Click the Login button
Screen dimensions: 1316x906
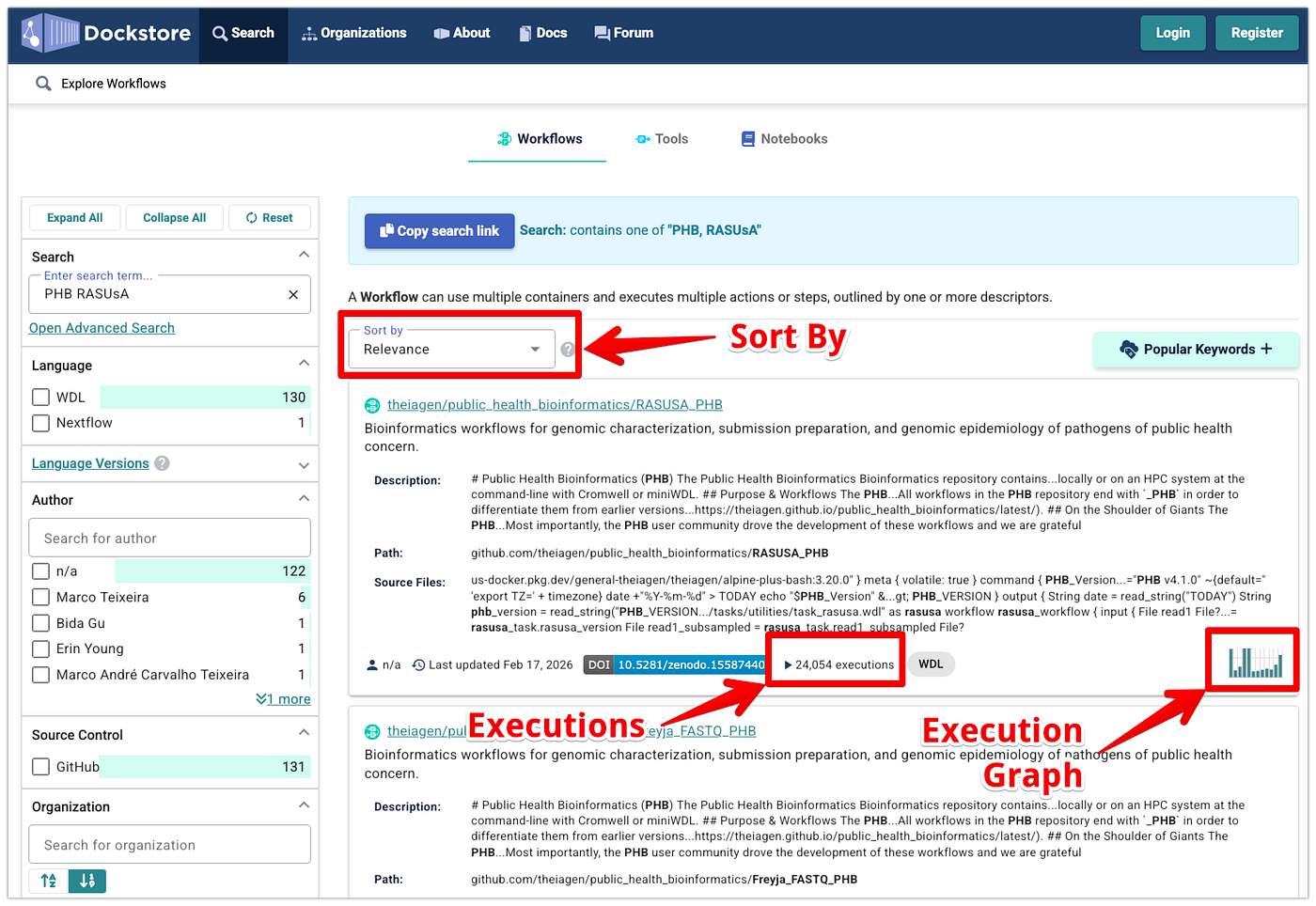coord(1173,33)
